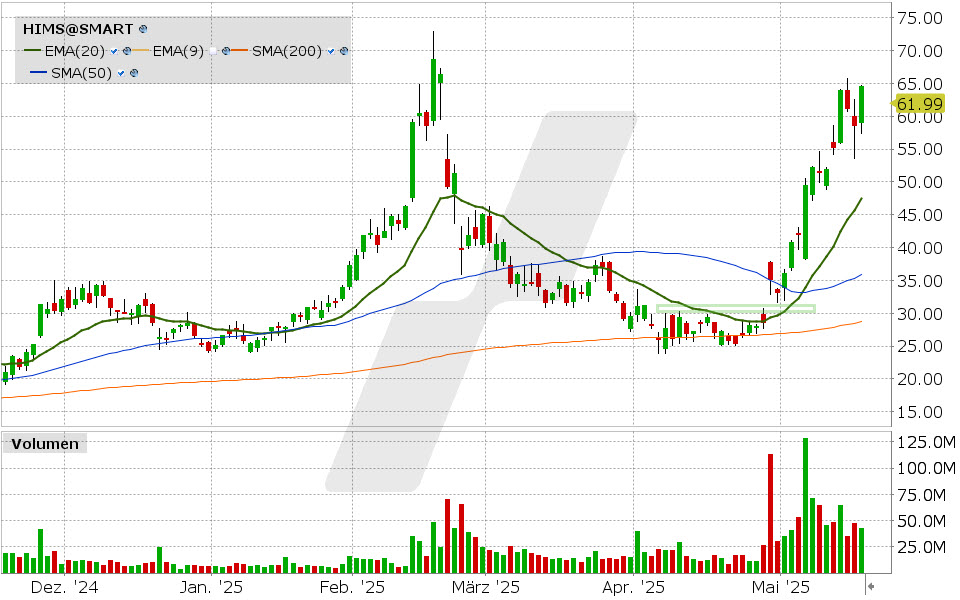Click the Dez. '24 axis label
Viewport: 960px width, 600px height.
pyautogui.click(x=64, y=587)
